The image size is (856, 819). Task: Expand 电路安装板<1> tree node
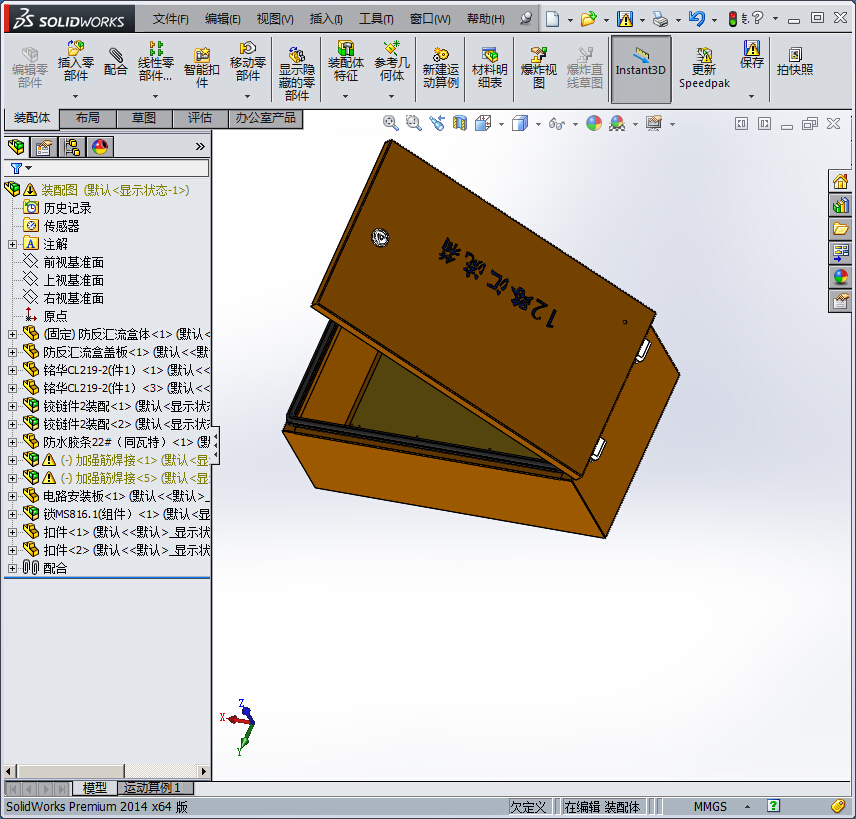coord(12,496)
